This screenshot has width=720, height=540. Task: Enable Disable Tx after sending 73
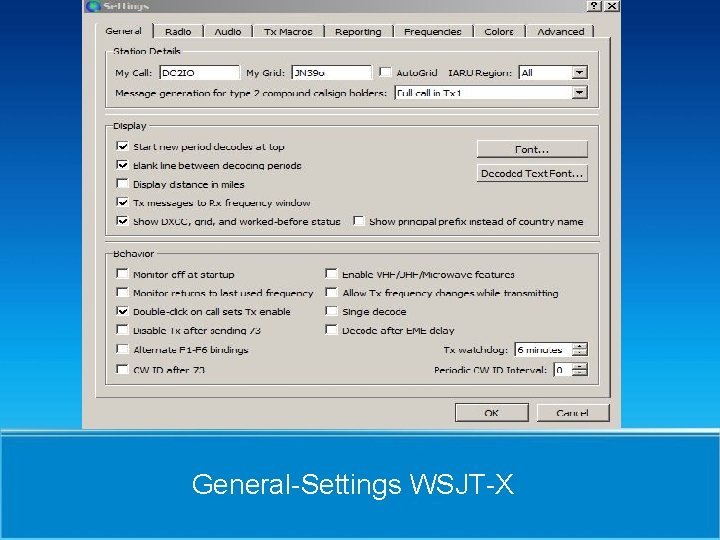point(122,330)
